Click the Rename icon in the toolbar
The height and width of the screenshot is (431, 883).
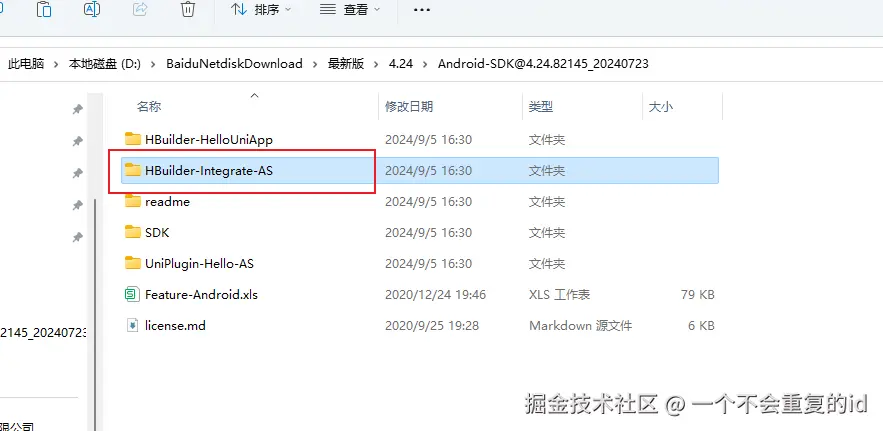[92, 9]
